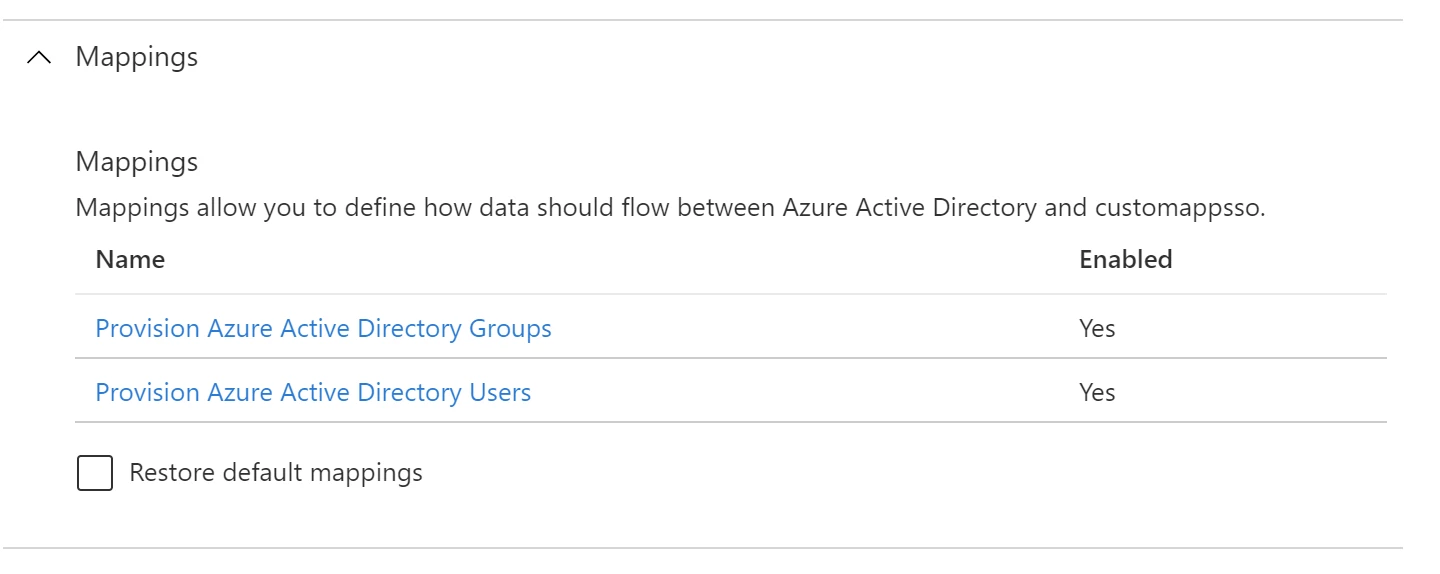Click the word customappsso in the description

(x=1178, y=209)
